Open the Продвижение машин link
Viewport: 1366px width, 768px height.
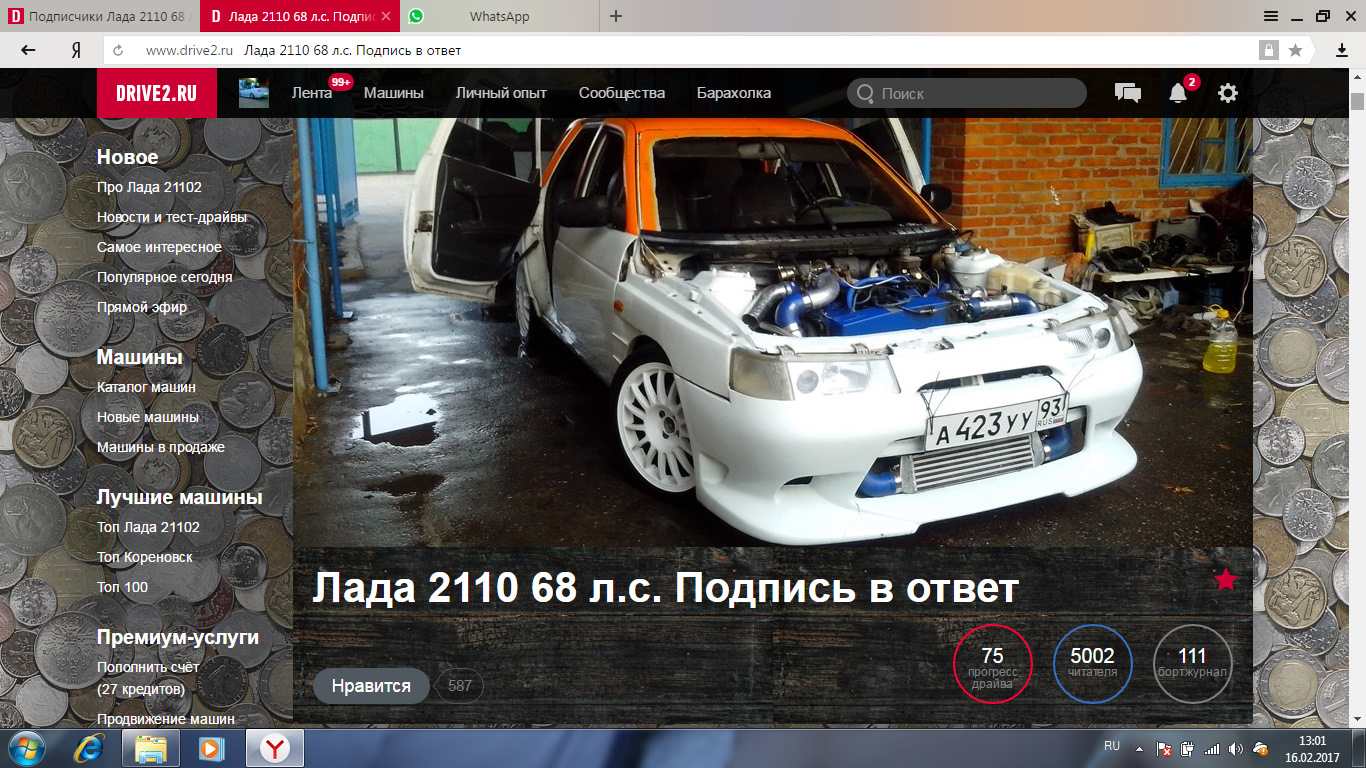[x=166, y=719]
